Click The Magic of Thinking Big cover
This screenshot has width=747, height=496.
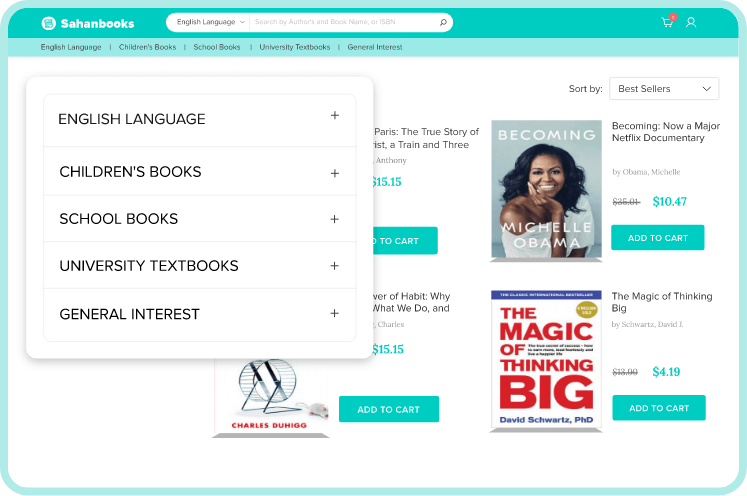pos(546,359)
